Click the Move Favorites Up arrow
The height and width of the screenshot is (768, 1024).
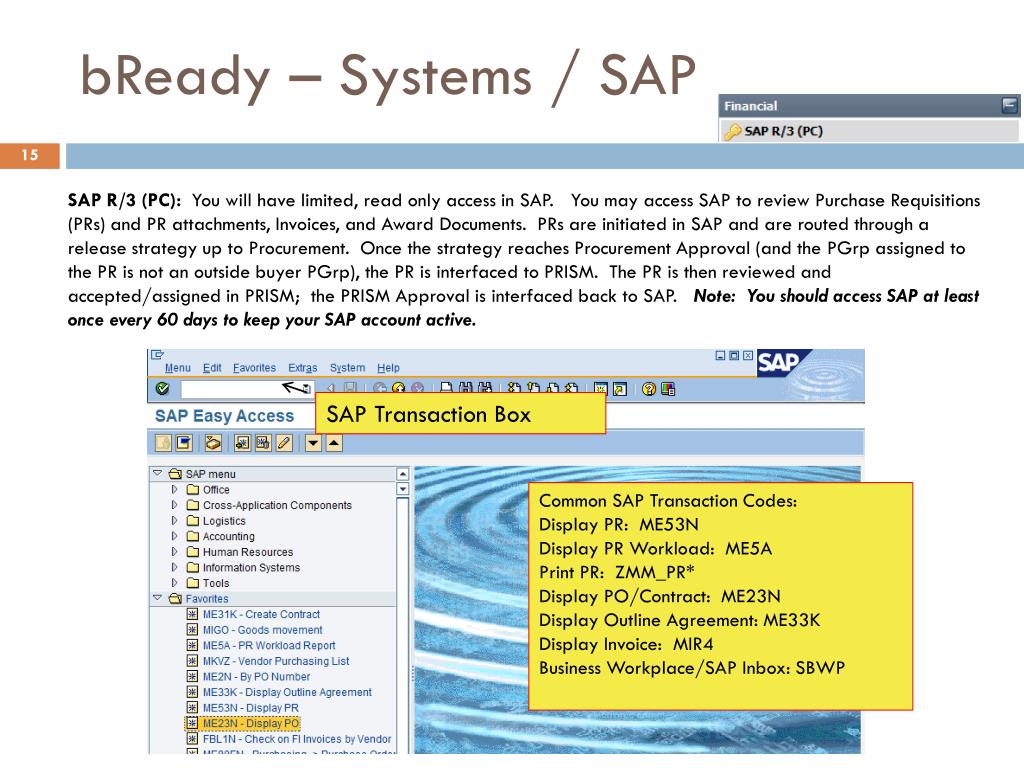click(x=334, y=443)
